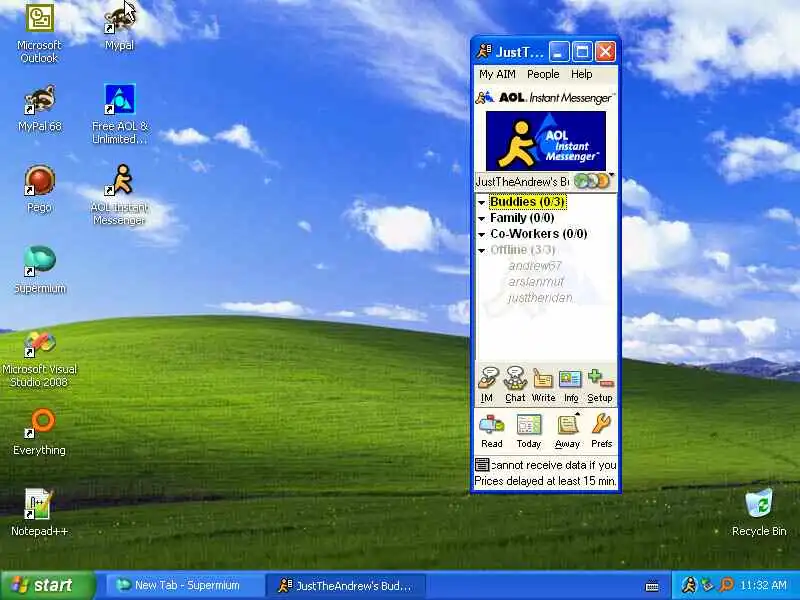This screenshot has width=800, height=600.
Task: Select the Family (0/0) group
Action: (522, 218)
